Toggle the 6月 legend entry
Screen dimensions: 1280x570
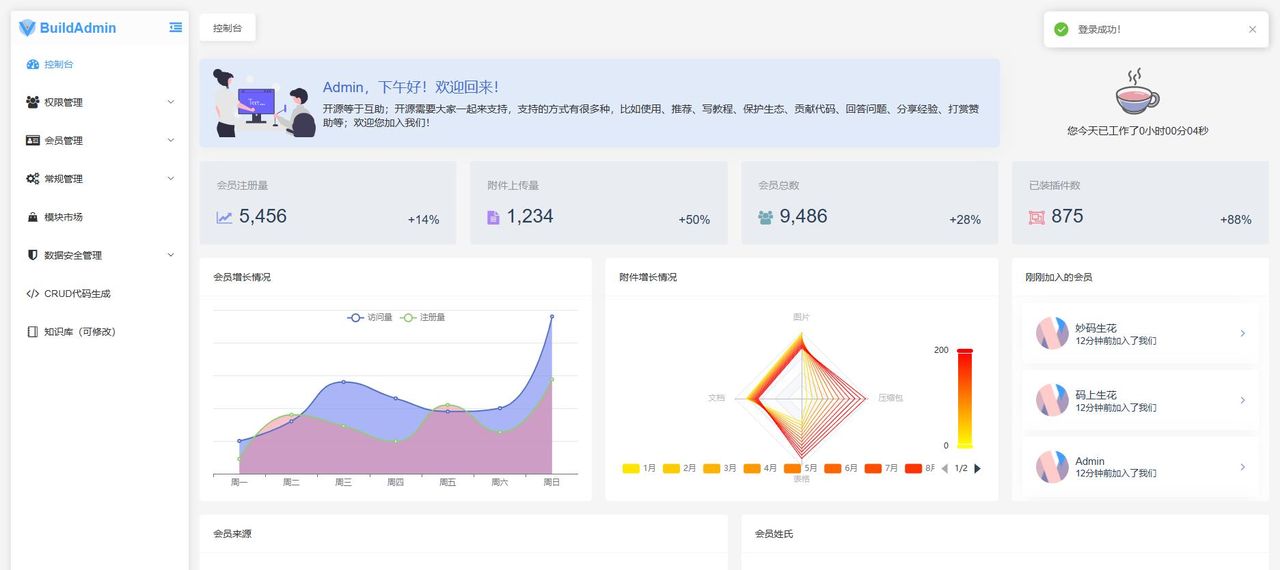pyautogui.click(x=841, y=468)
